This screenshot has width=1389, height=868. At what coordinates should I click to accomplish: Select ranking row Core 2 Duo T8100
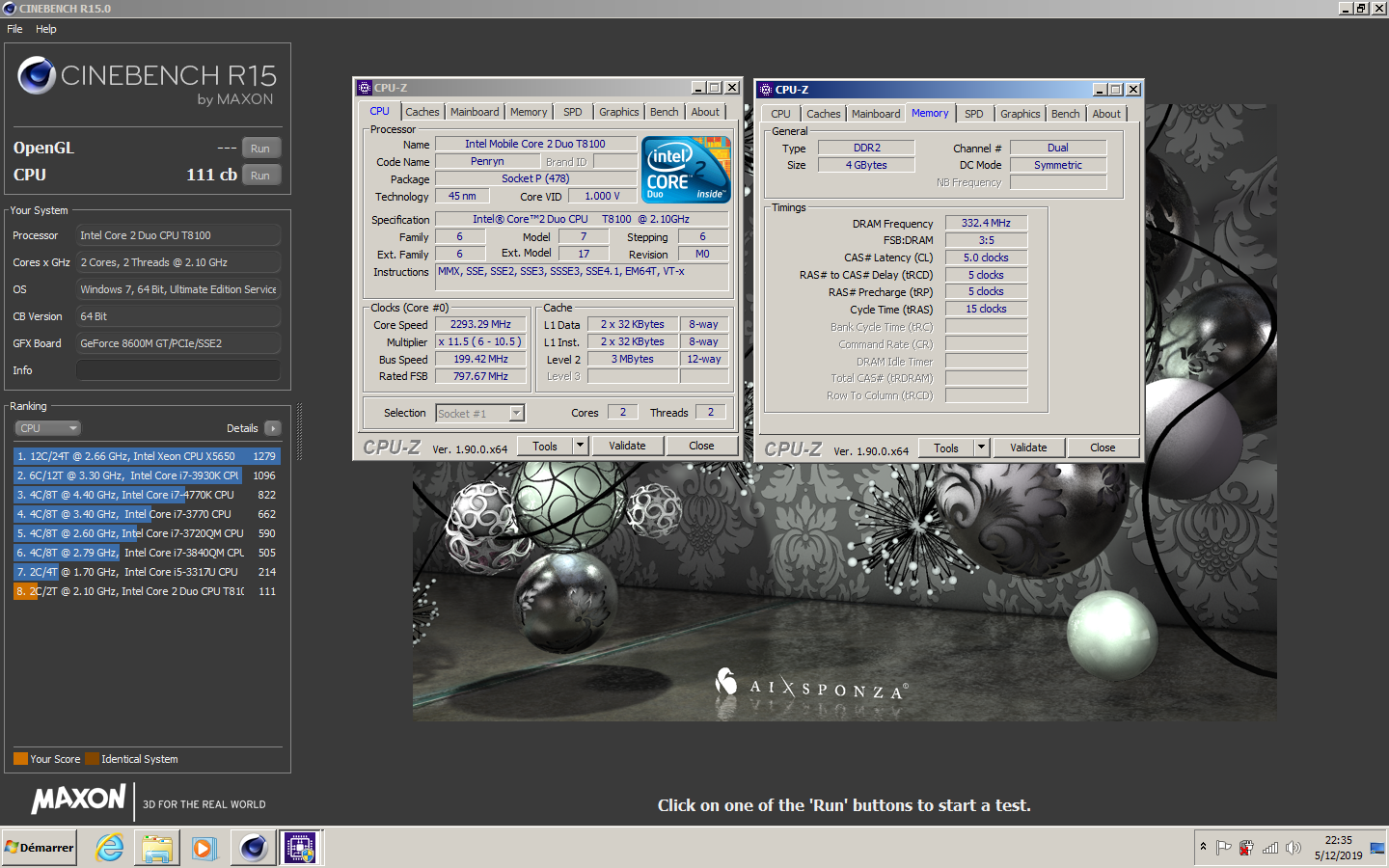coord(147,591)
